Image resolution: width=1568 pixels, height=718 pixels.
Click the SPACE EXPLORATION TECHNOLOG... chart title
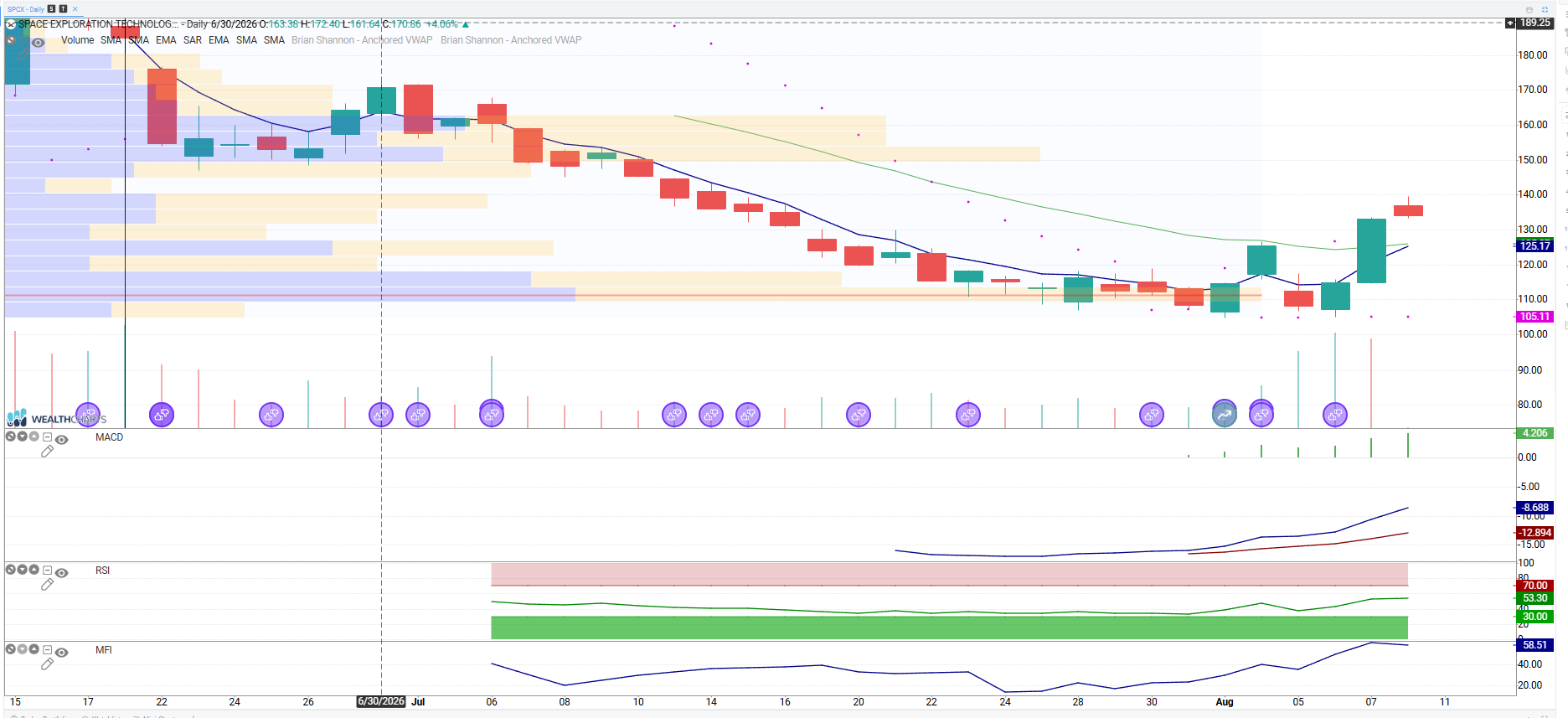99,24
